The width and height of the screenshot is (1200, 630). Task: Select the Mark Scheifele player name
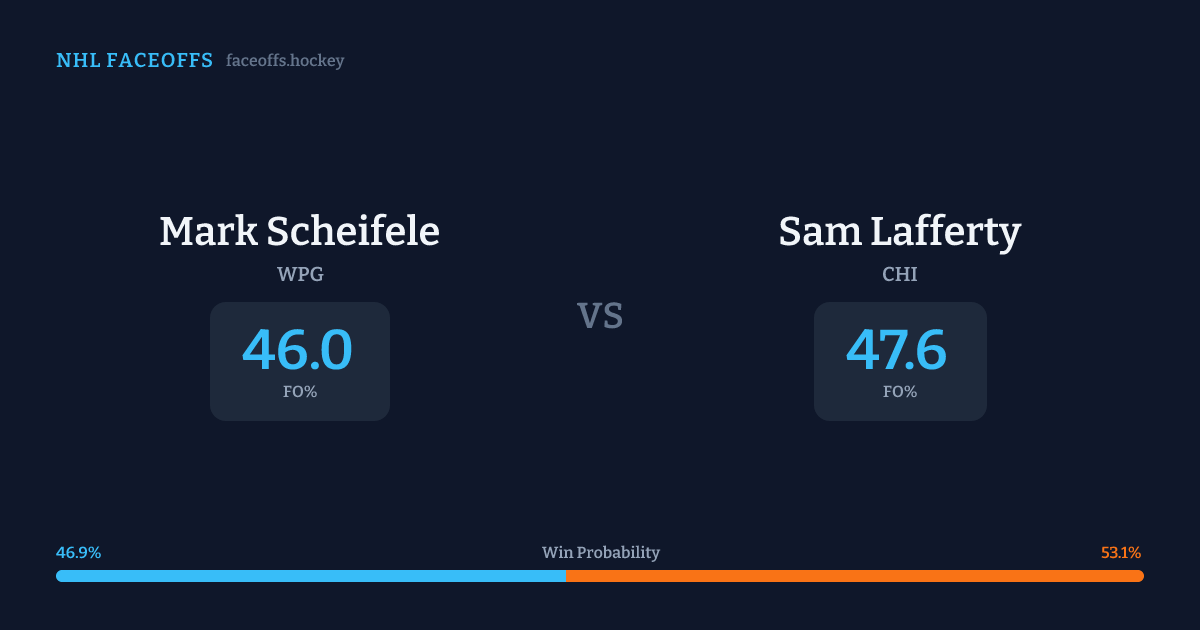[299, 231]
